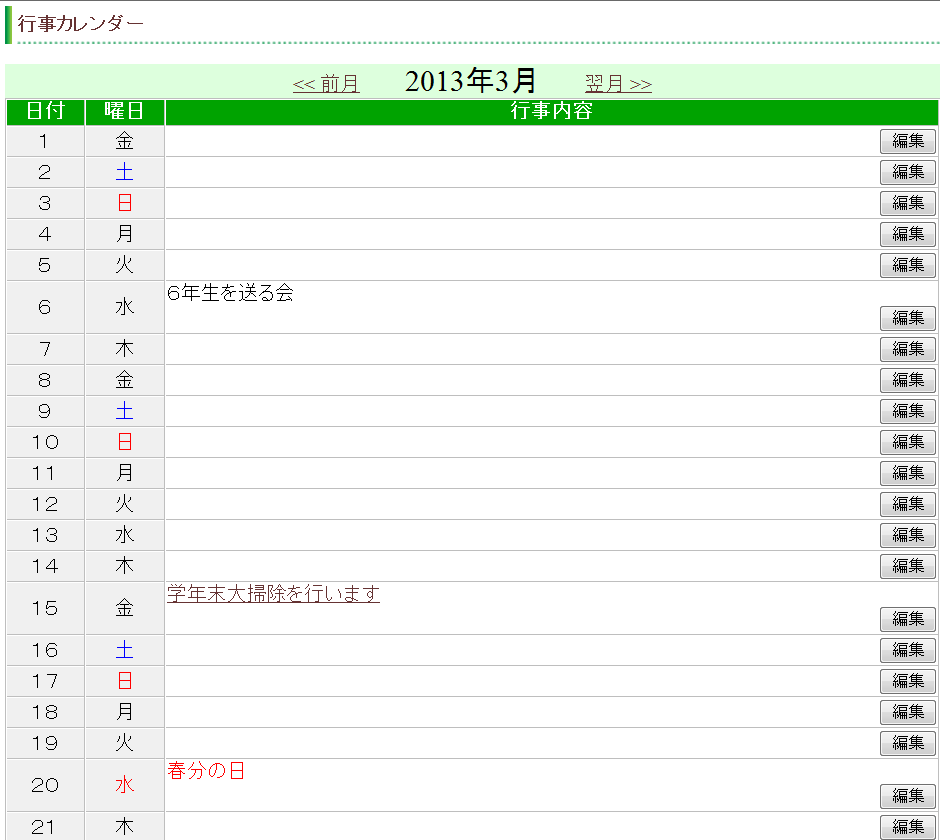Image resolution: width=940 pixels, height=840 pixels.
Task: Edit the day 3 Sunday row
Action: (x=908, y=203)
